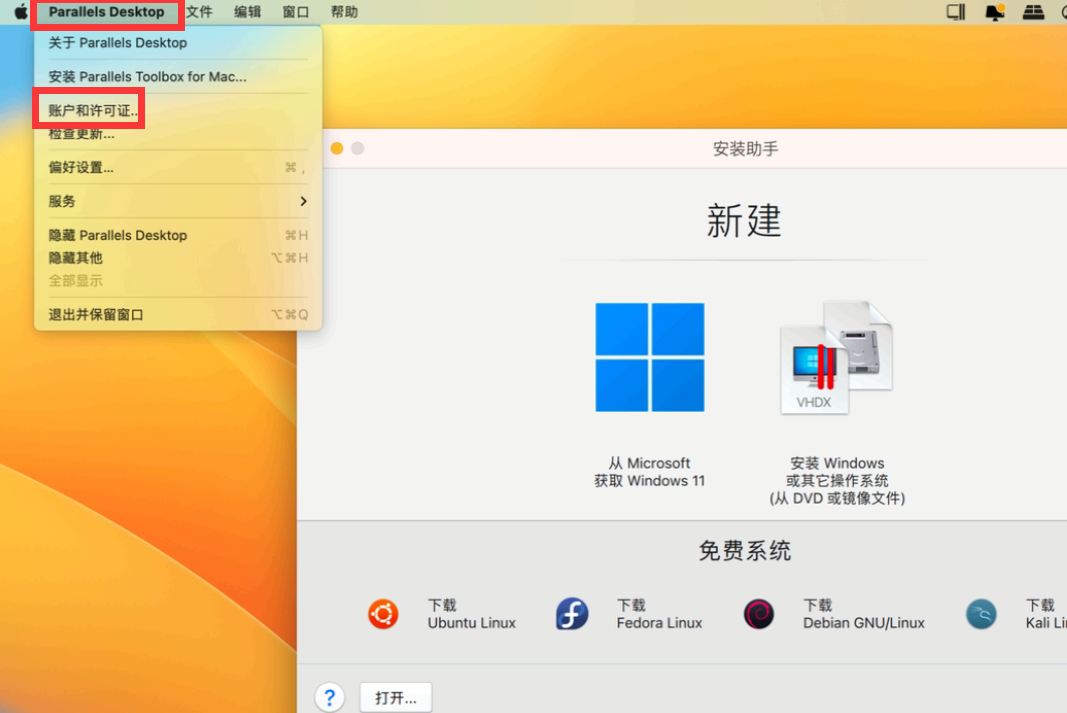This screenshot has height=713, width=1067.
Task: Select the VHDX install image icon
Action: click(836, 360)
